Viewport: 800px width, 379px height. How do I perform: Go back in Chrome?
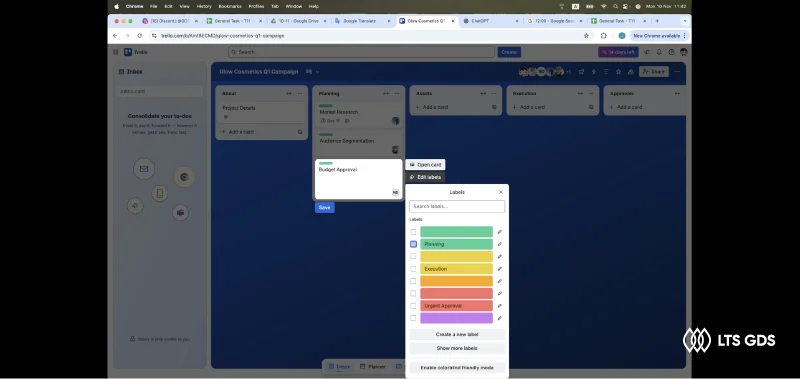115,36
